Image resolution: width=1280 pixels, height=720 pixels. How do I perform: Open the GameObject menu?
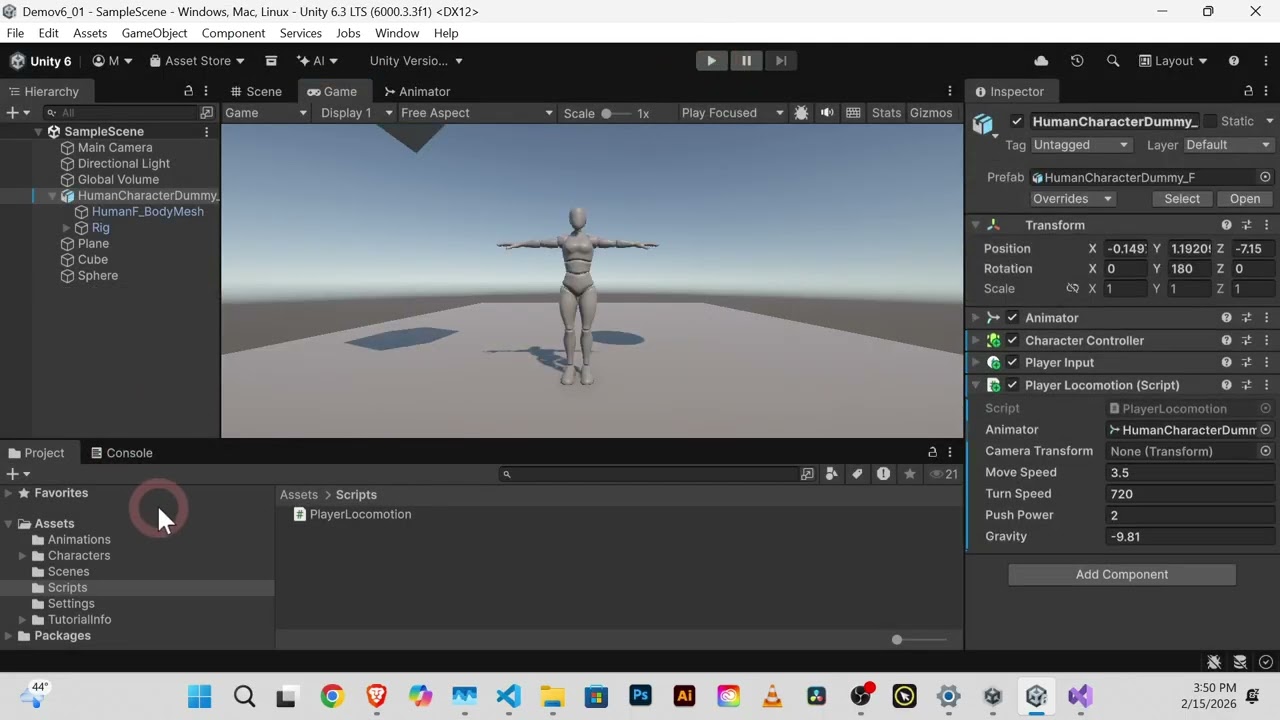coord(154,33)
